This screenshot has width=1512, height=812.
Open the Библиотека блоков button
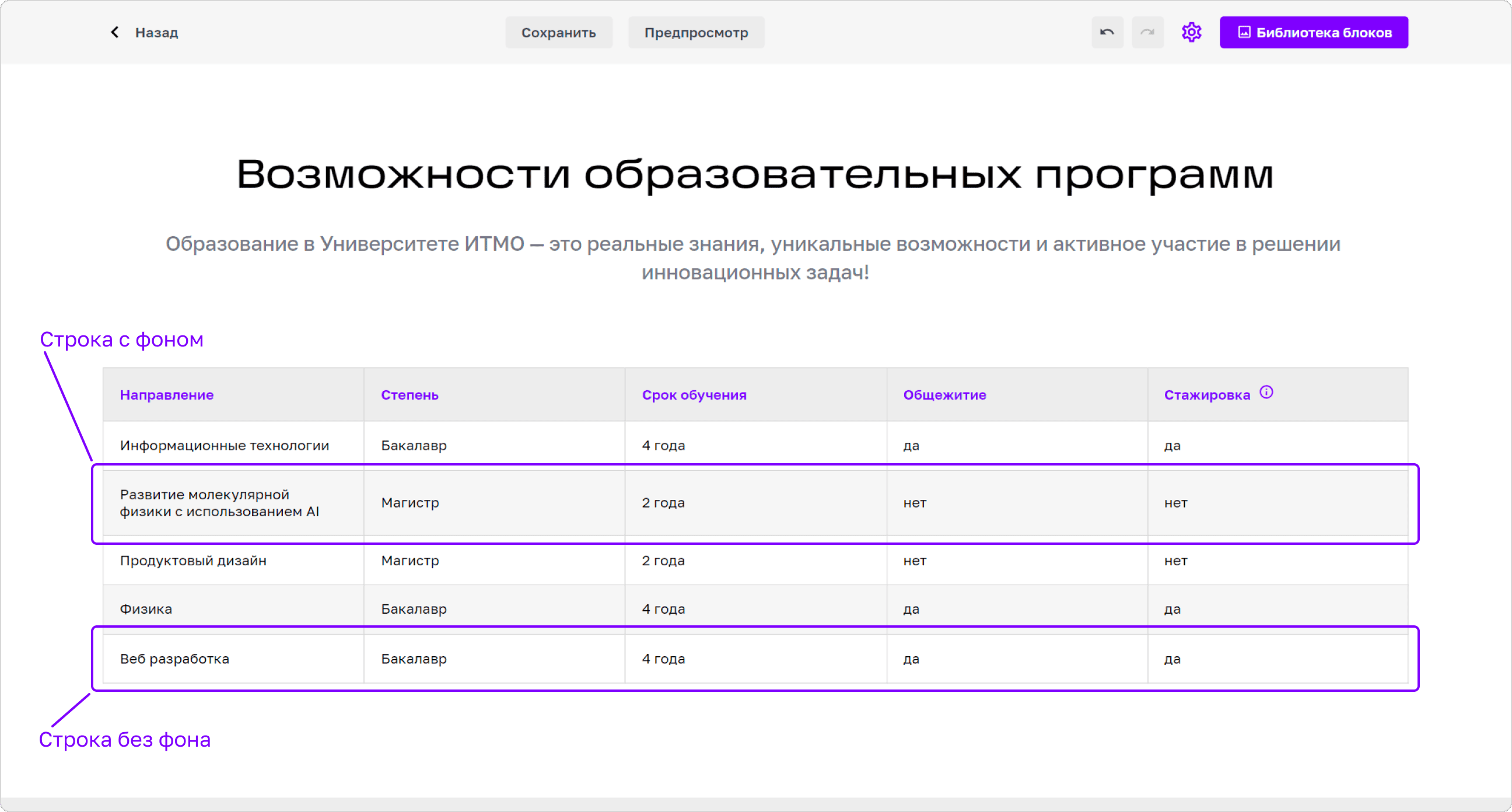click(1314, 32)
